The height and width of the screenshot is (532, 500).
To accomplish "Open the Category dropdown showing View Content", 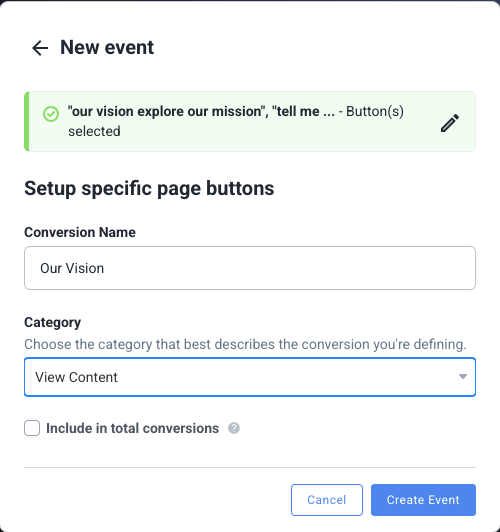I will (x=250, y=377).
